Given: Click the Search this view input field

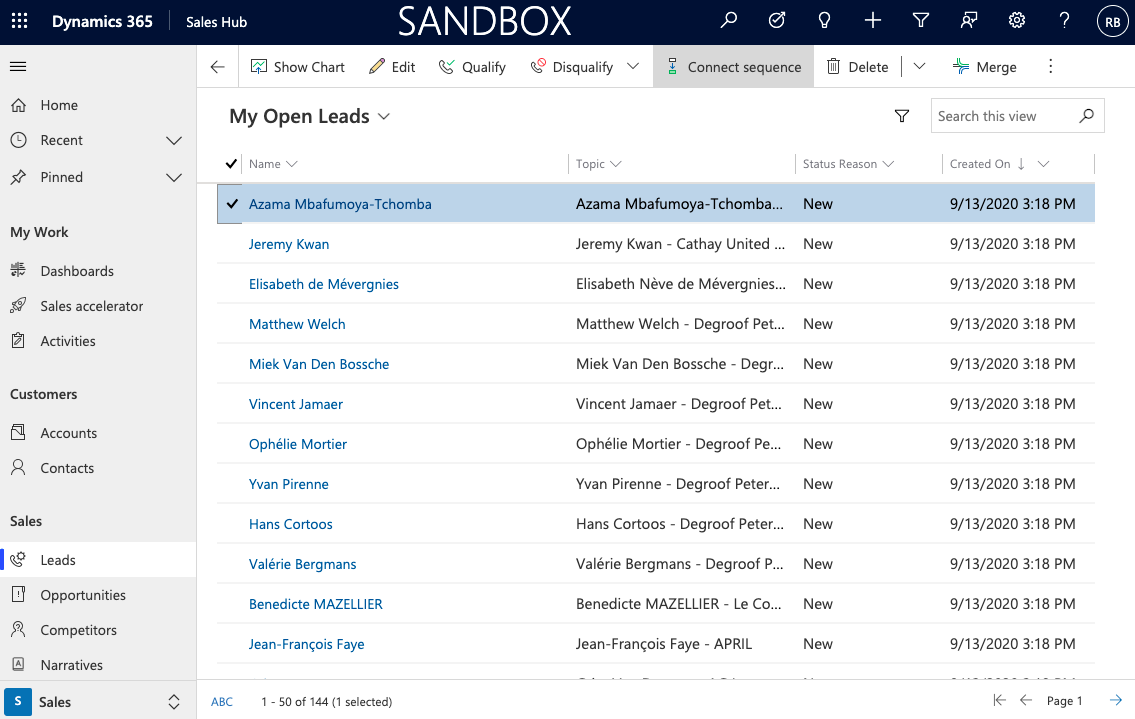Looking at the screenshot, I should [x=1018, y=116].
